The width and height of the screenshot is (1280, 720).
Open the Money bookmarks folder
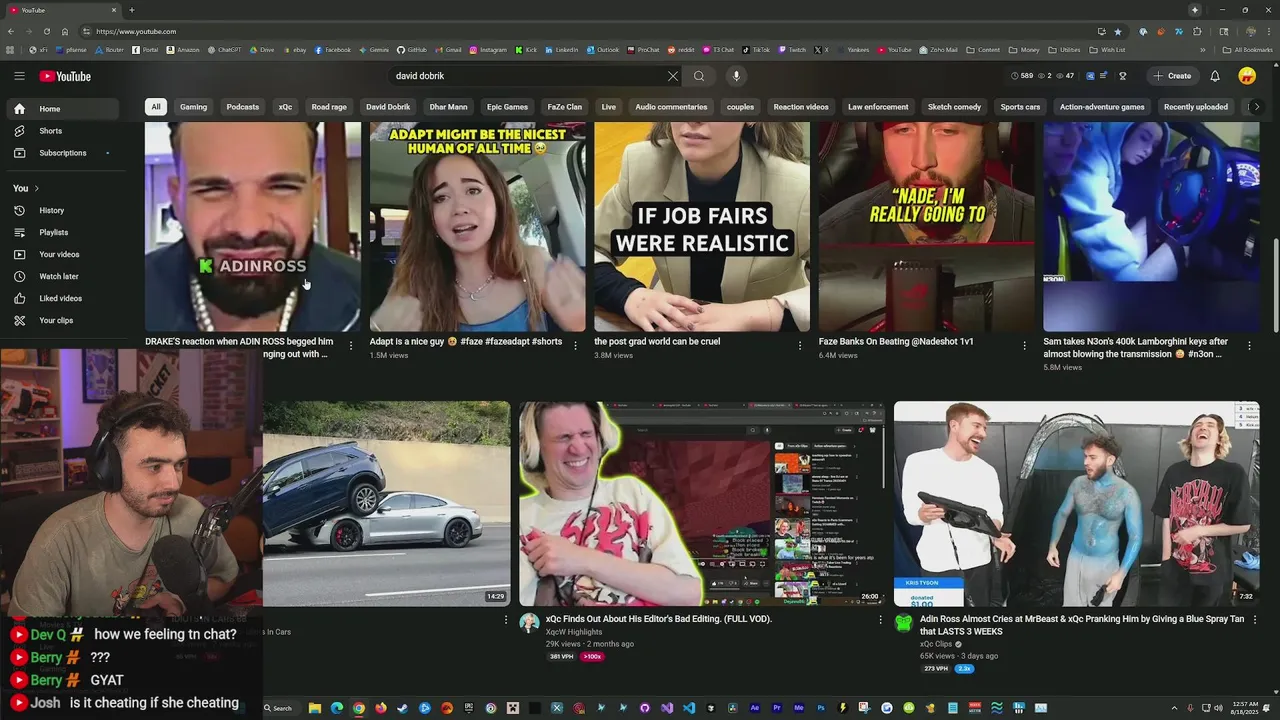(1024, 50)
